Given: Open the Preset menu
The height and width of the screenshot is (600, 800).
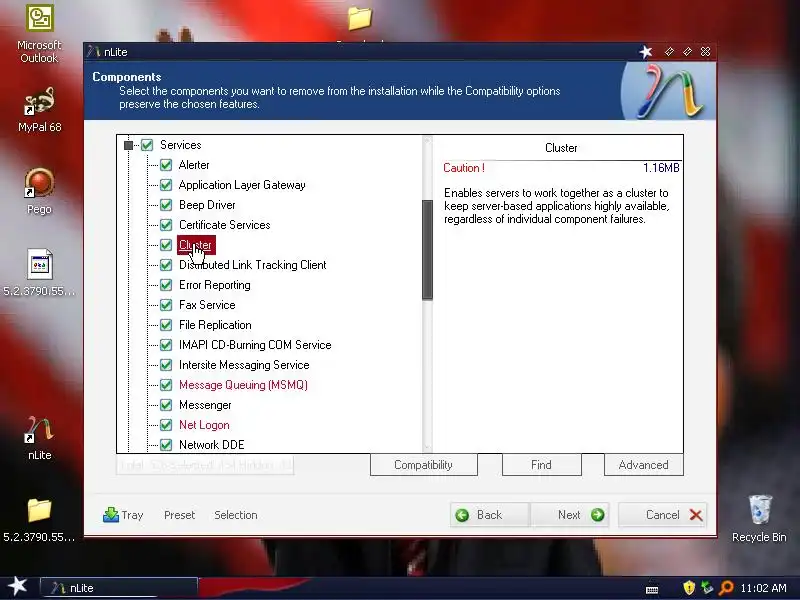Looking at the screenshot, I should coord(179,515).
